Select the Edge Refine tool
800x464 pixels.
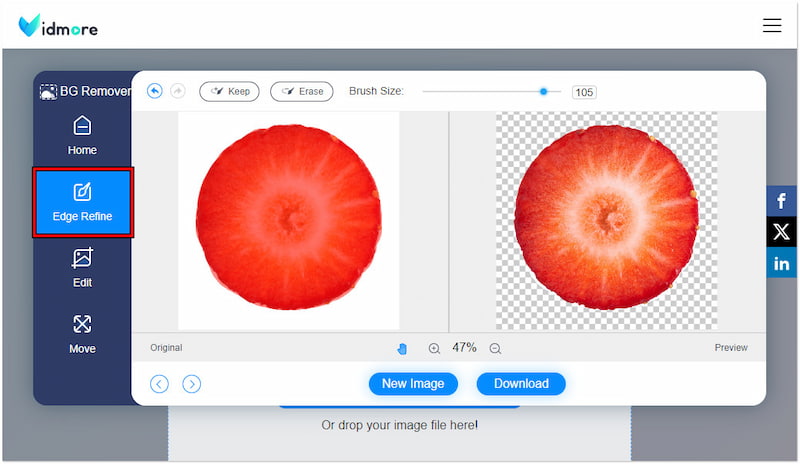pos(82,202)
